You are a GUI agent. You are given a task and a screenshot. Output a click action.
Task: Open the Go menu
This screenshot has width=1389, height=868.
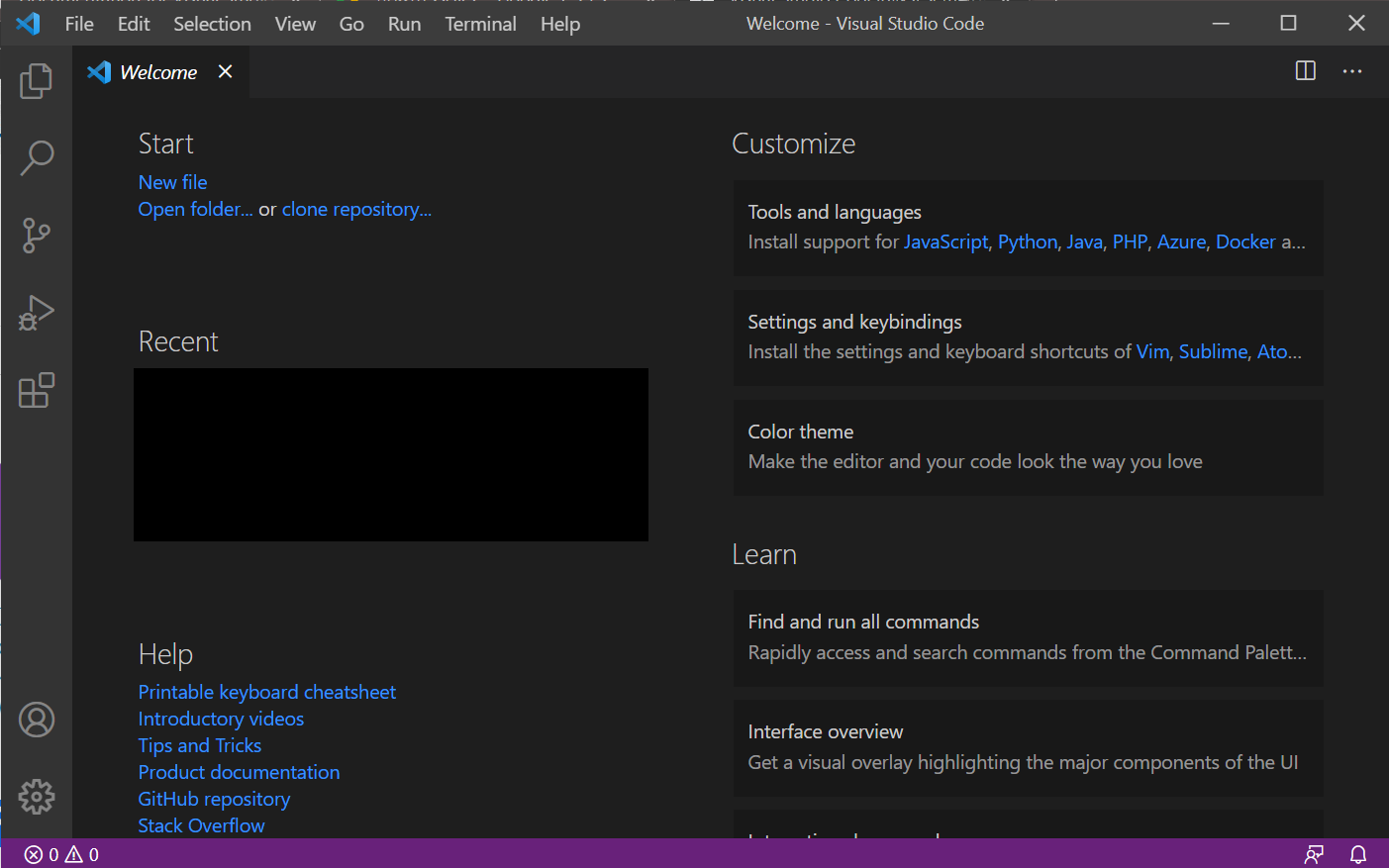tap(351, 24)
